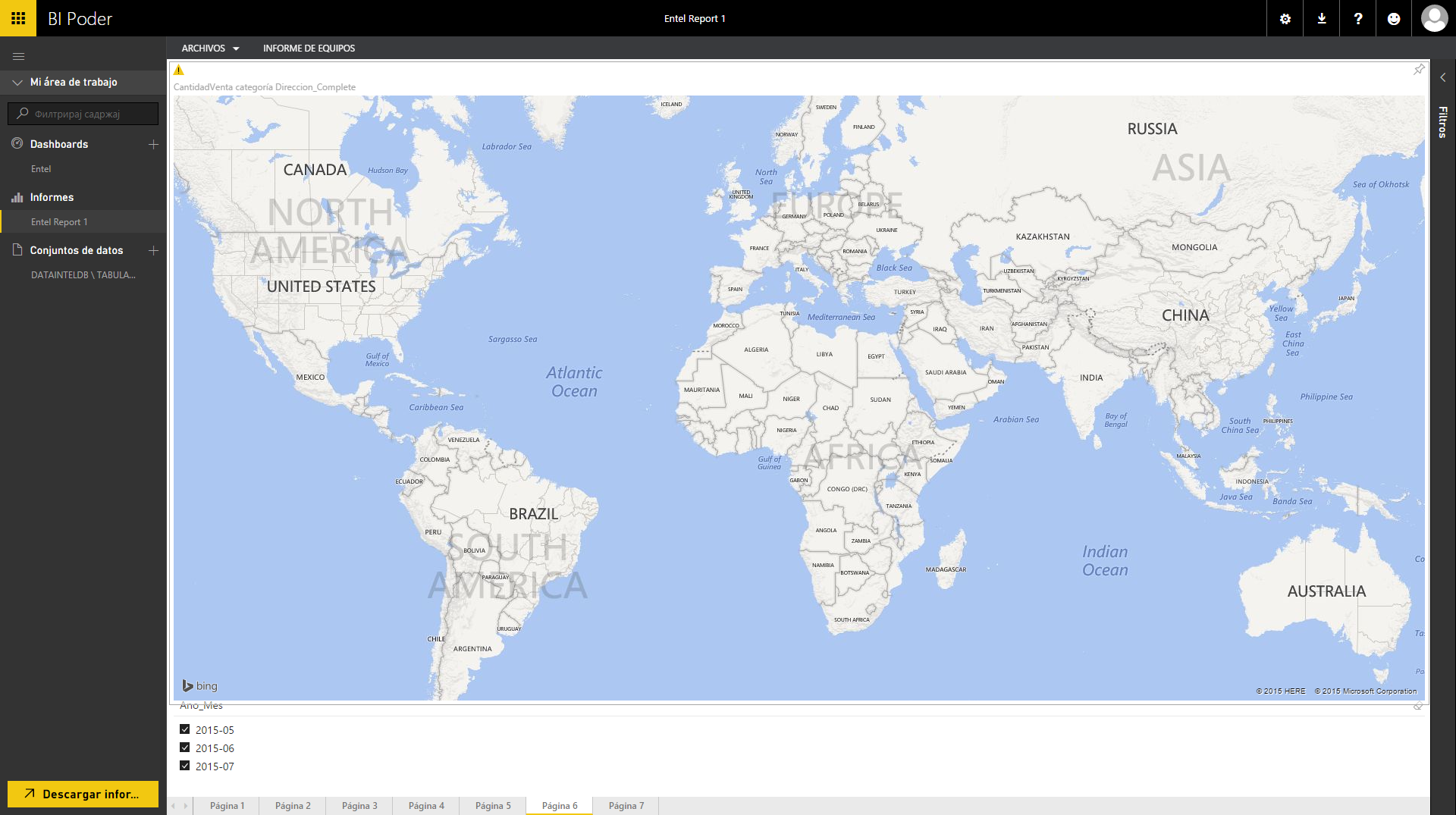
Task: Click the Conjuntos de datos heading
Action: click(77, 250)
